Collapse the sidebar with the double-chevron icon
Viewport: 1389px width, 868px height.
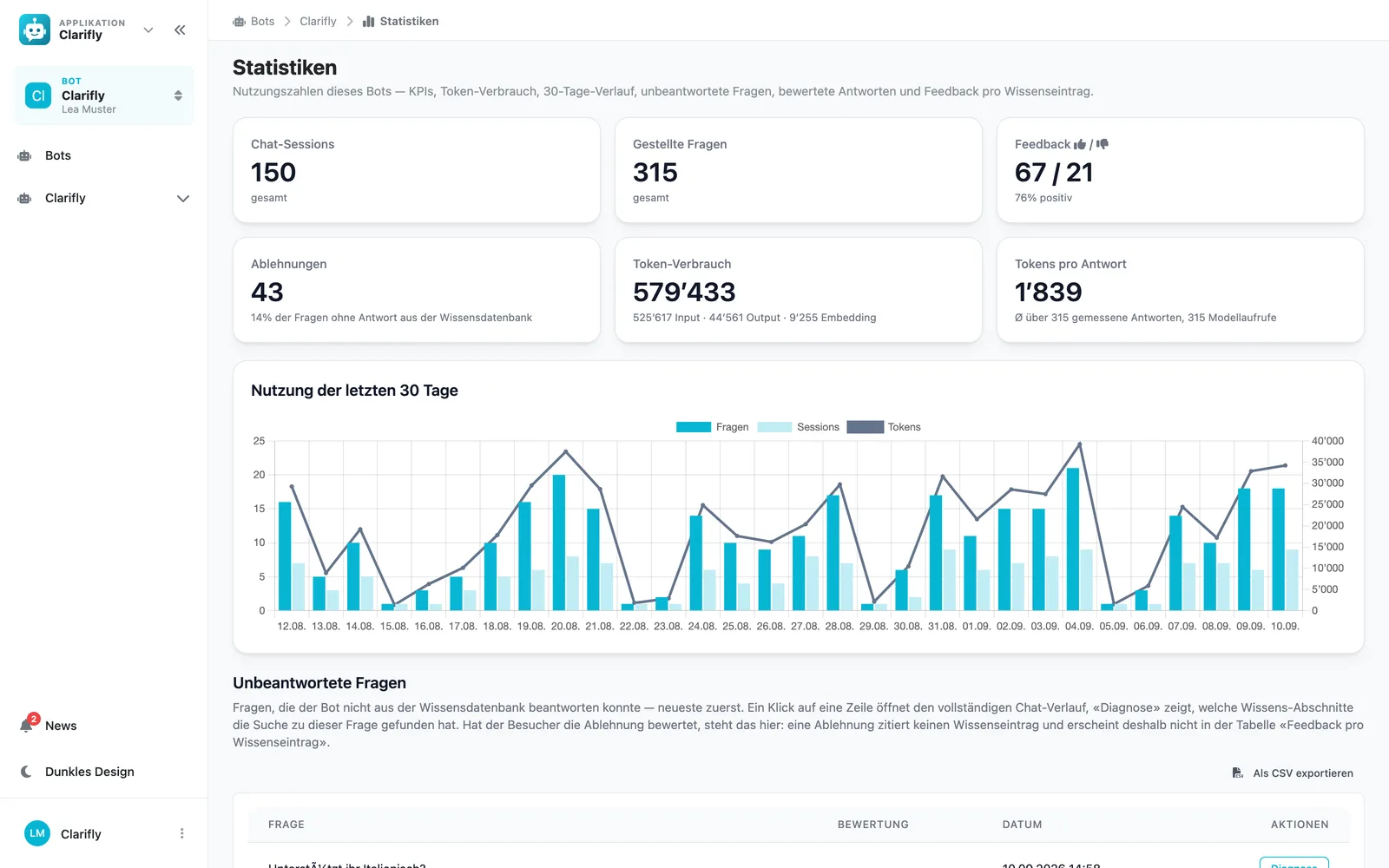[x=180, y=30]
